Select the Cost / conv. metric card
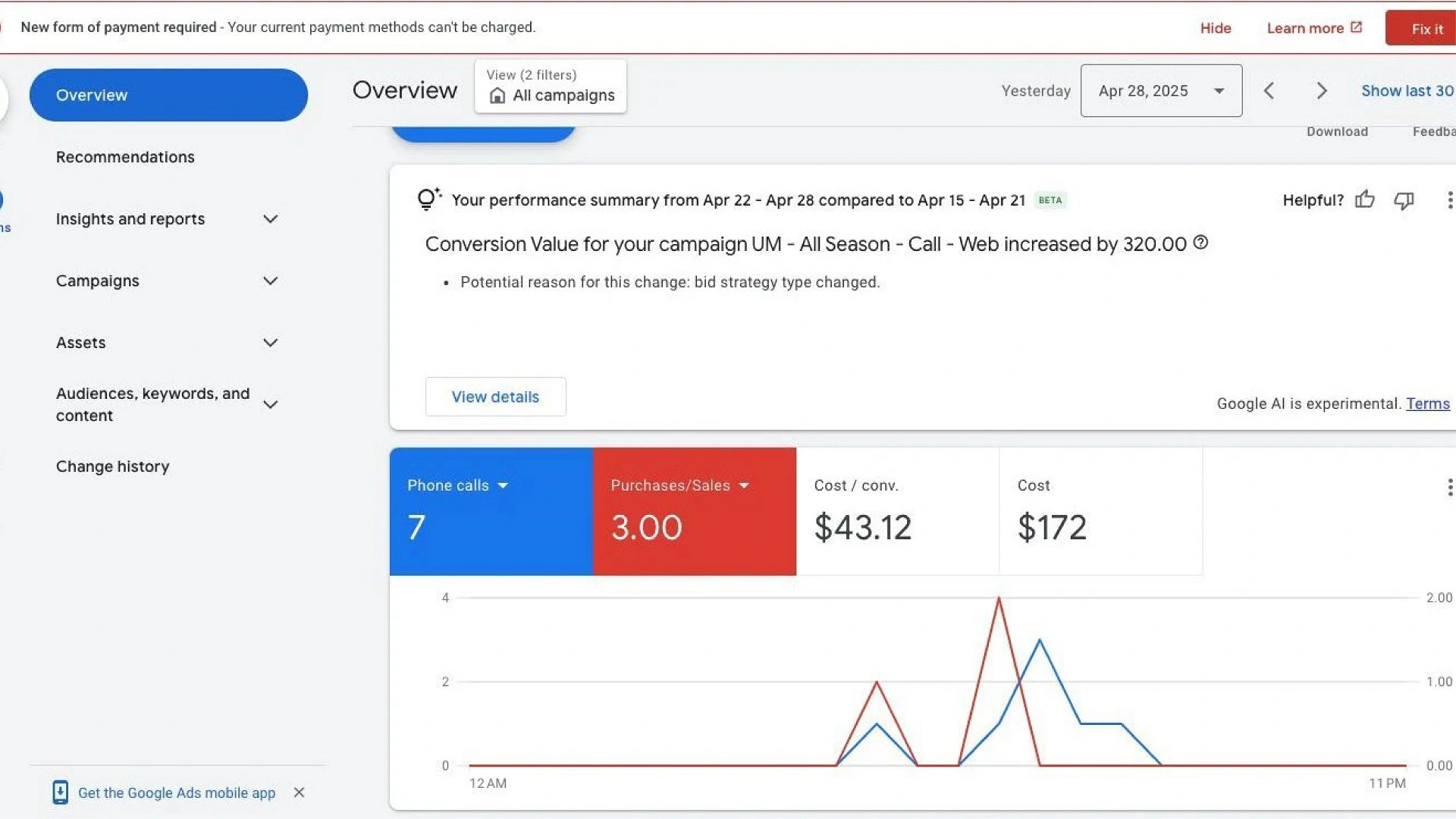The image size is (1456, 819). pyautogui.click(x=897, y=511)
